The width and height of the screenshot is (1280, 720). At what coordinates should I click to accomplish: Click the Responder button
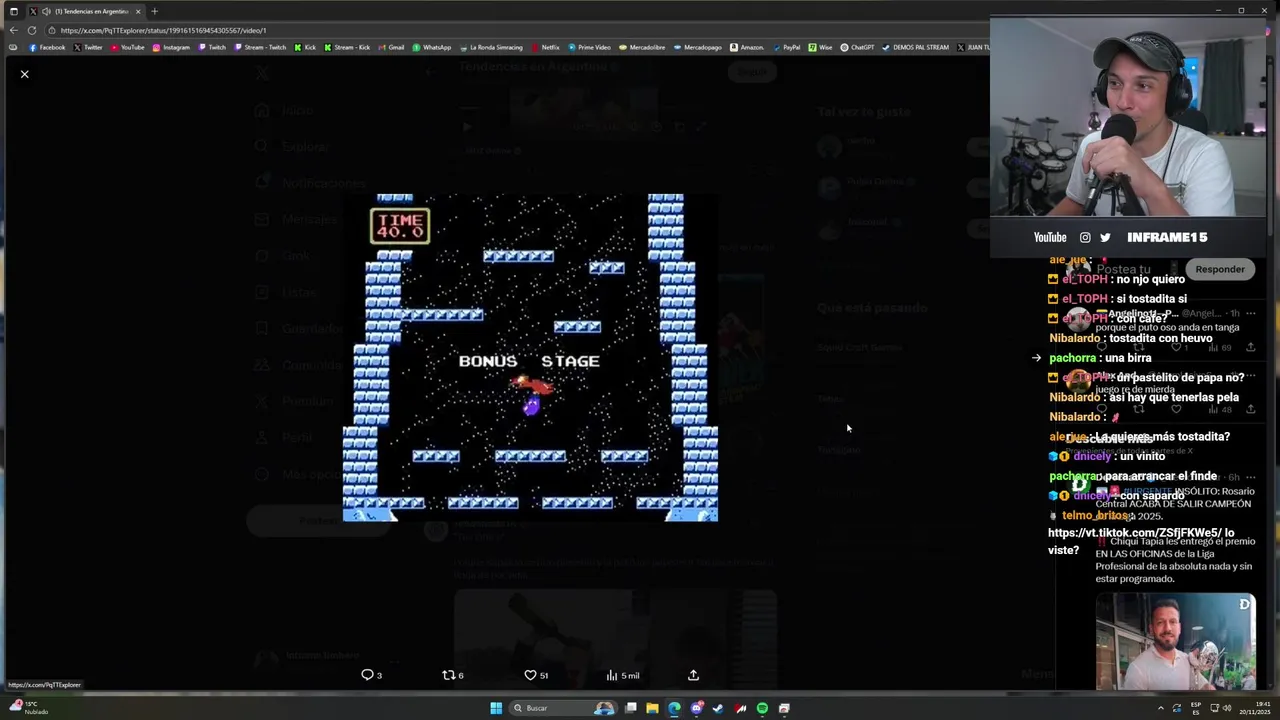tap(1220, 269)
